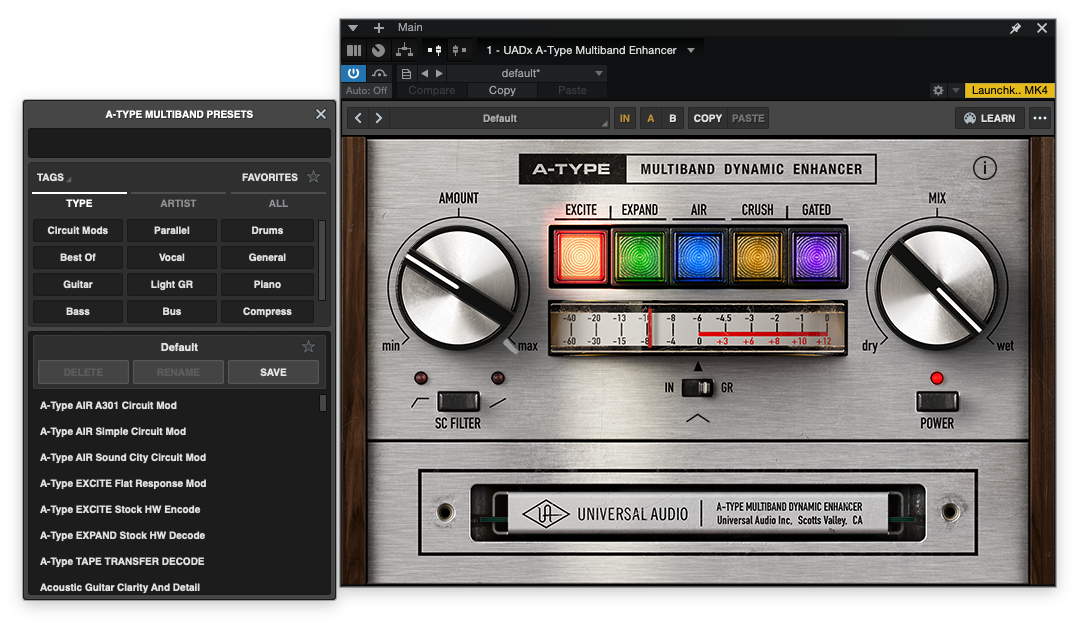Open the info circle on faceplate
Viewport: 1079px width, 627px height.
[x=985, y=168]
